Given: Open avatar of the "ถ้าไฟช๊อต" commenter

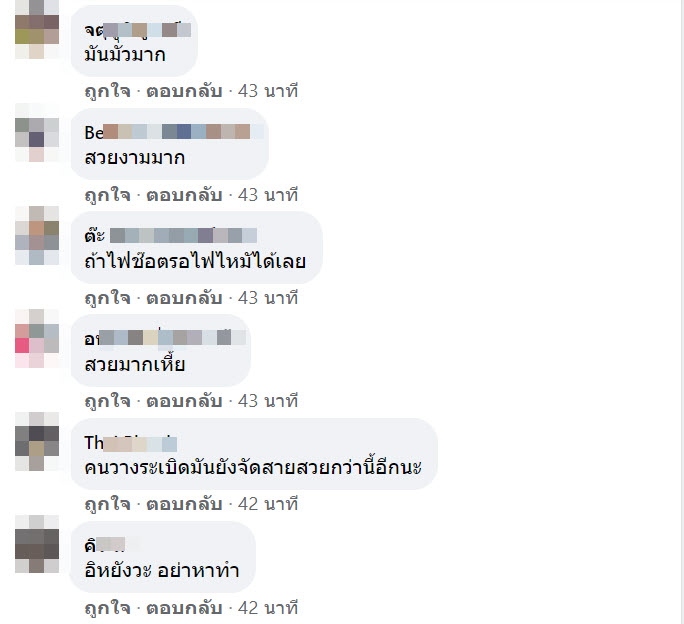Looking at the screenshot, I should pos(37,236).
